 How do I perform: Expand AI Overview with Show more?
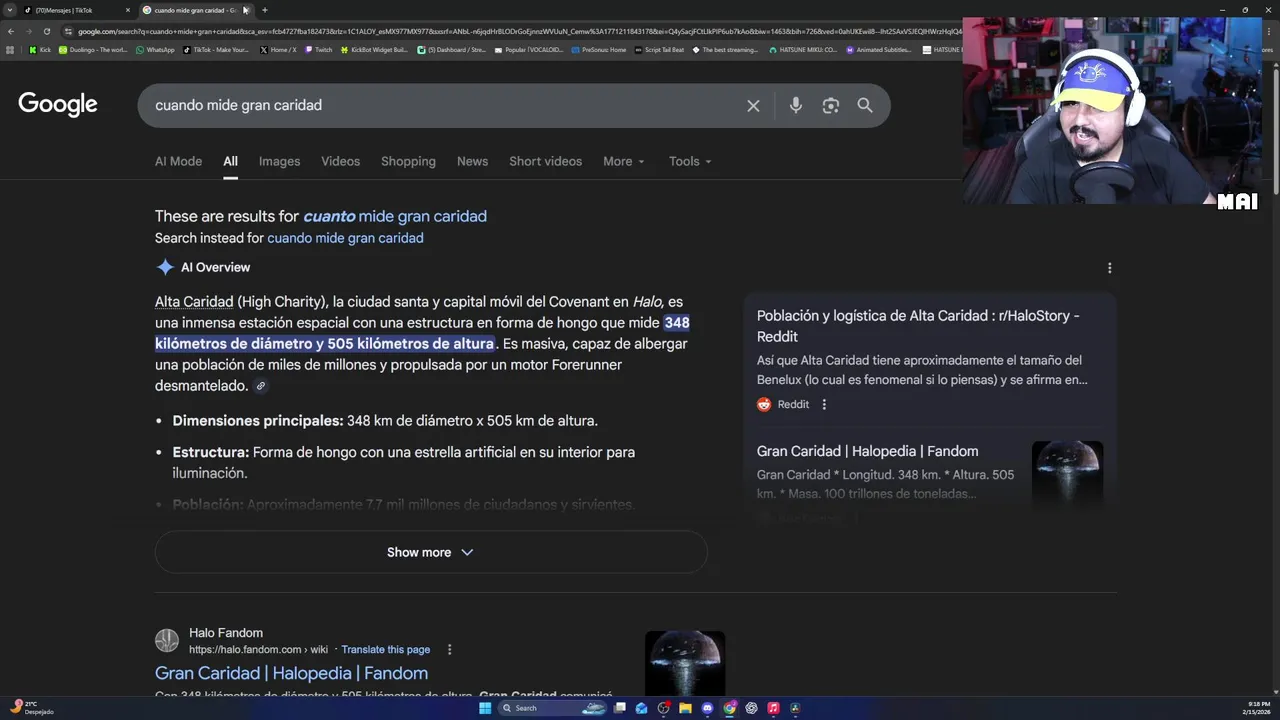431,552
